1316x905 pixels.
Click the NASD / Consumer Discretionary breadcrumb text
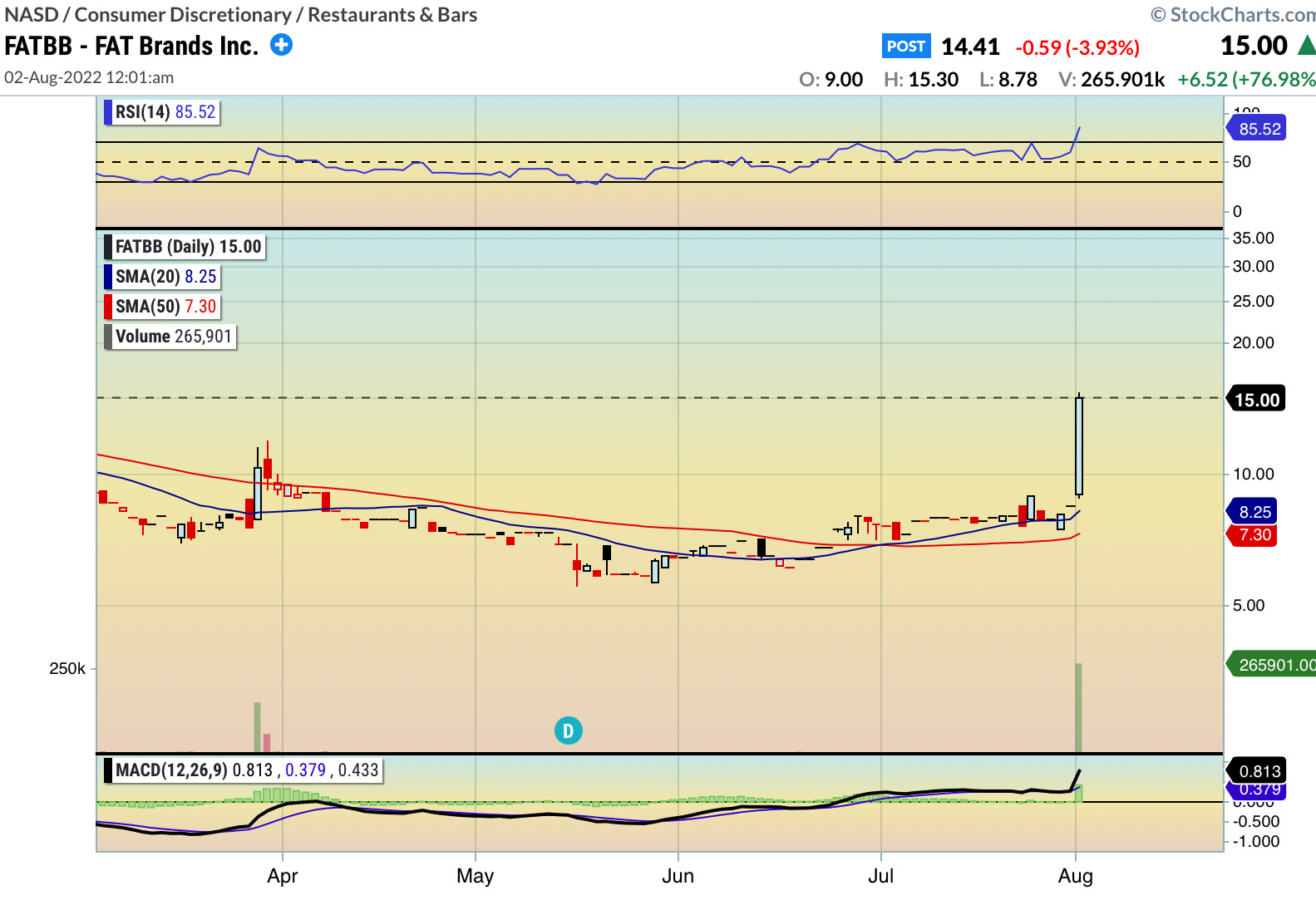(241, 15)
